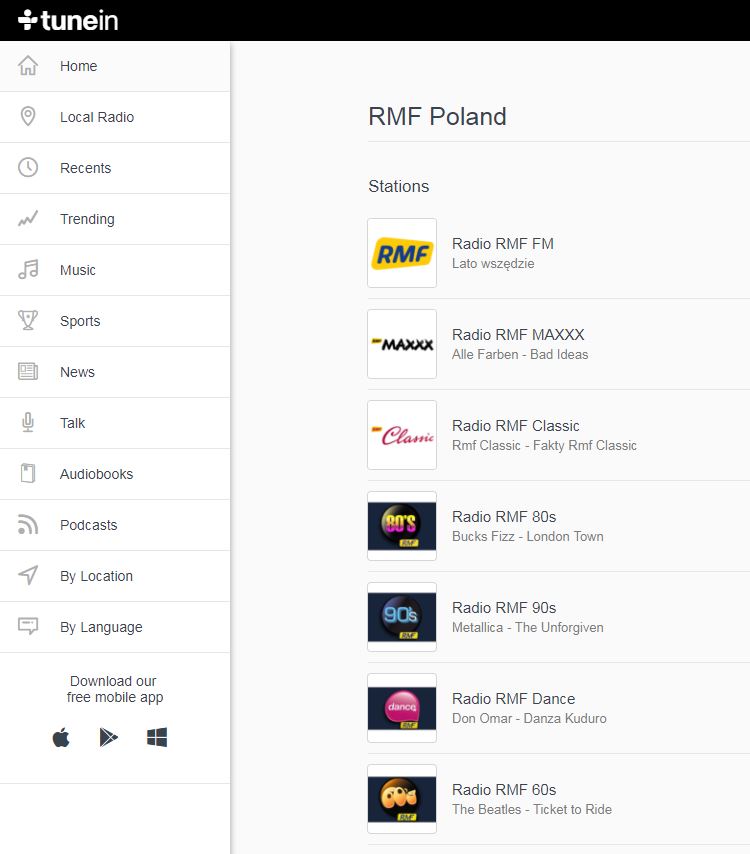Click 'Lato wszędzie' now-playing text
The height and width of the screenshot is (854, 750).
click(x=493, y=264)
